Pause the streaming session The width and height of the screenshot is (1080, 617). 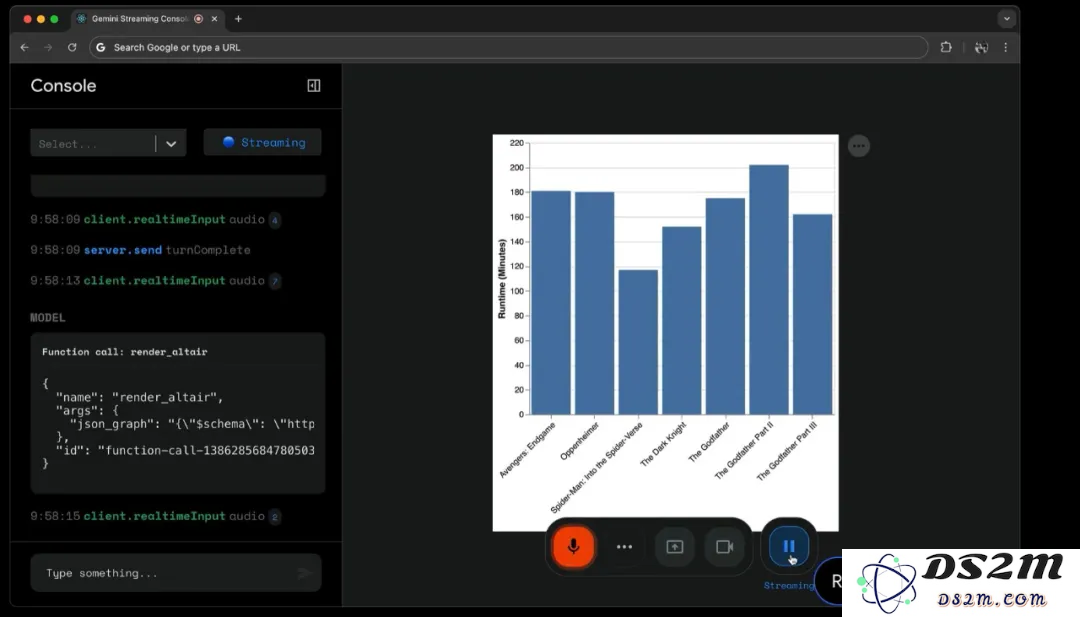tap(789, 546)
